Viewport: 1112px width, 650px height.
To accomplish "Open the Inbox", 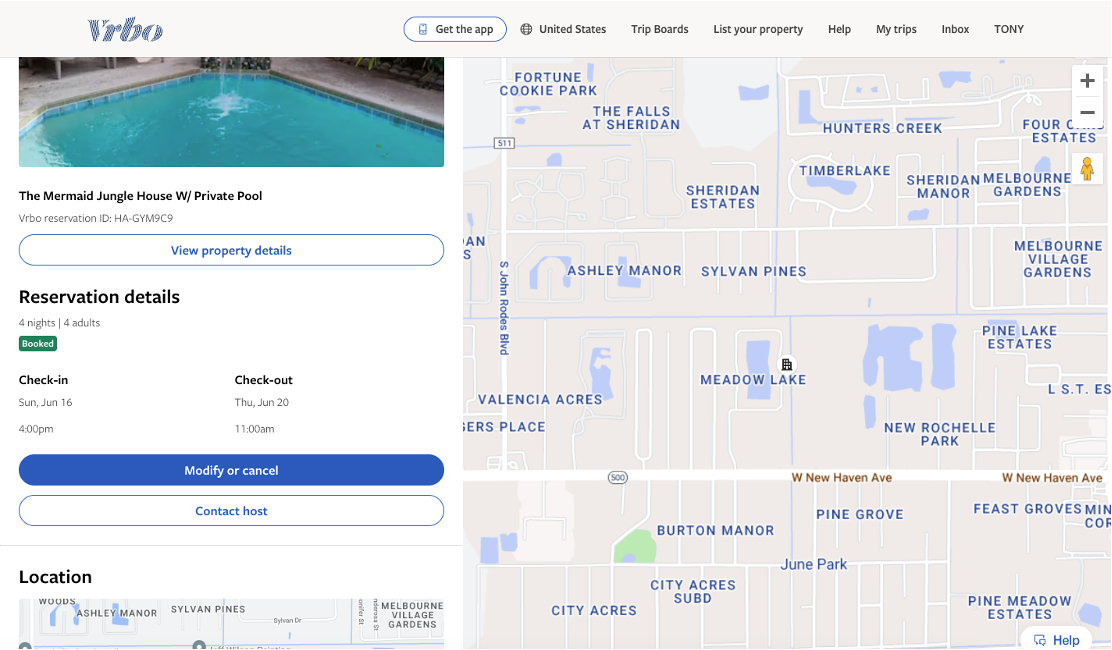I will [x=955, y=29].
